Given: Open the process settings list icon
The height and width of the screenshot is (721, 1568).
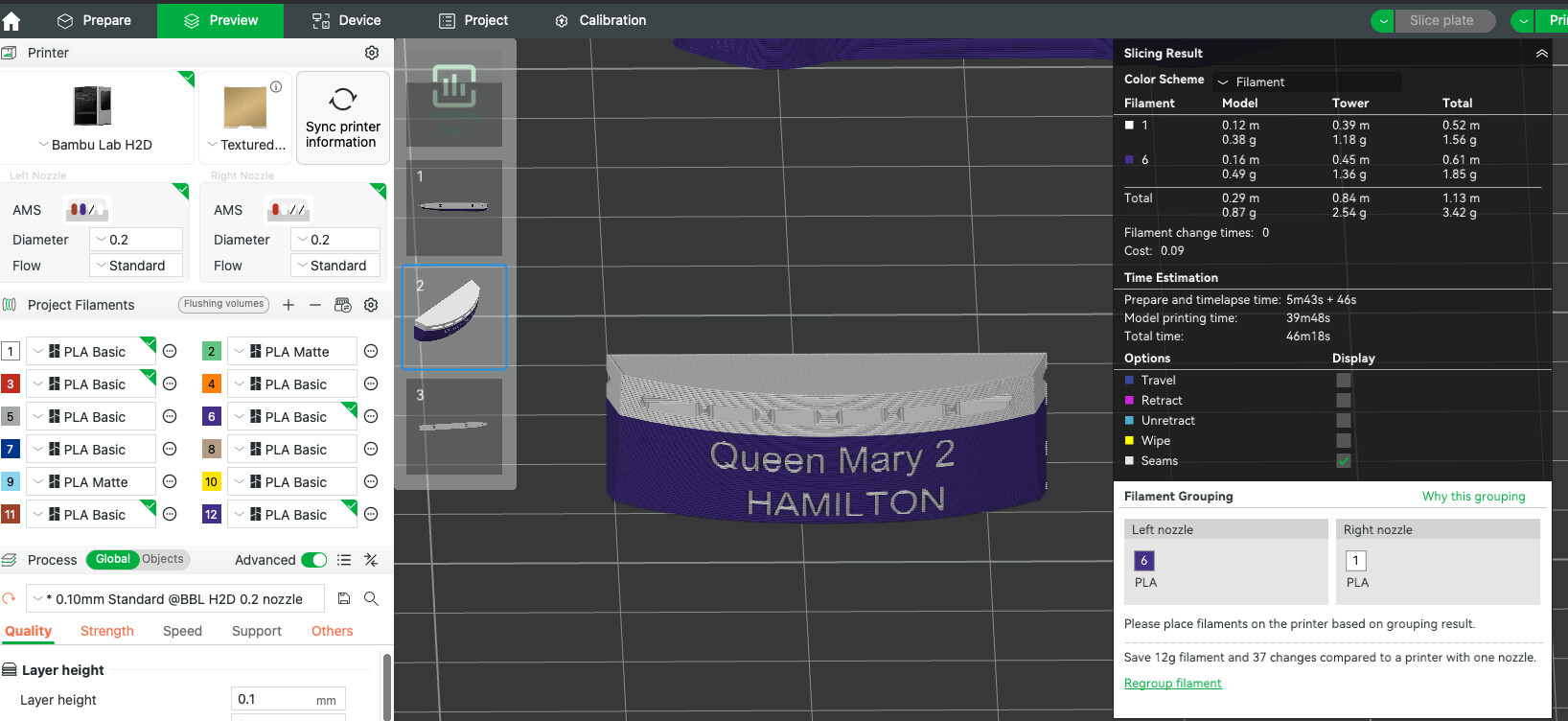Looking at the screenshot, I should click(x=344, y=560).
